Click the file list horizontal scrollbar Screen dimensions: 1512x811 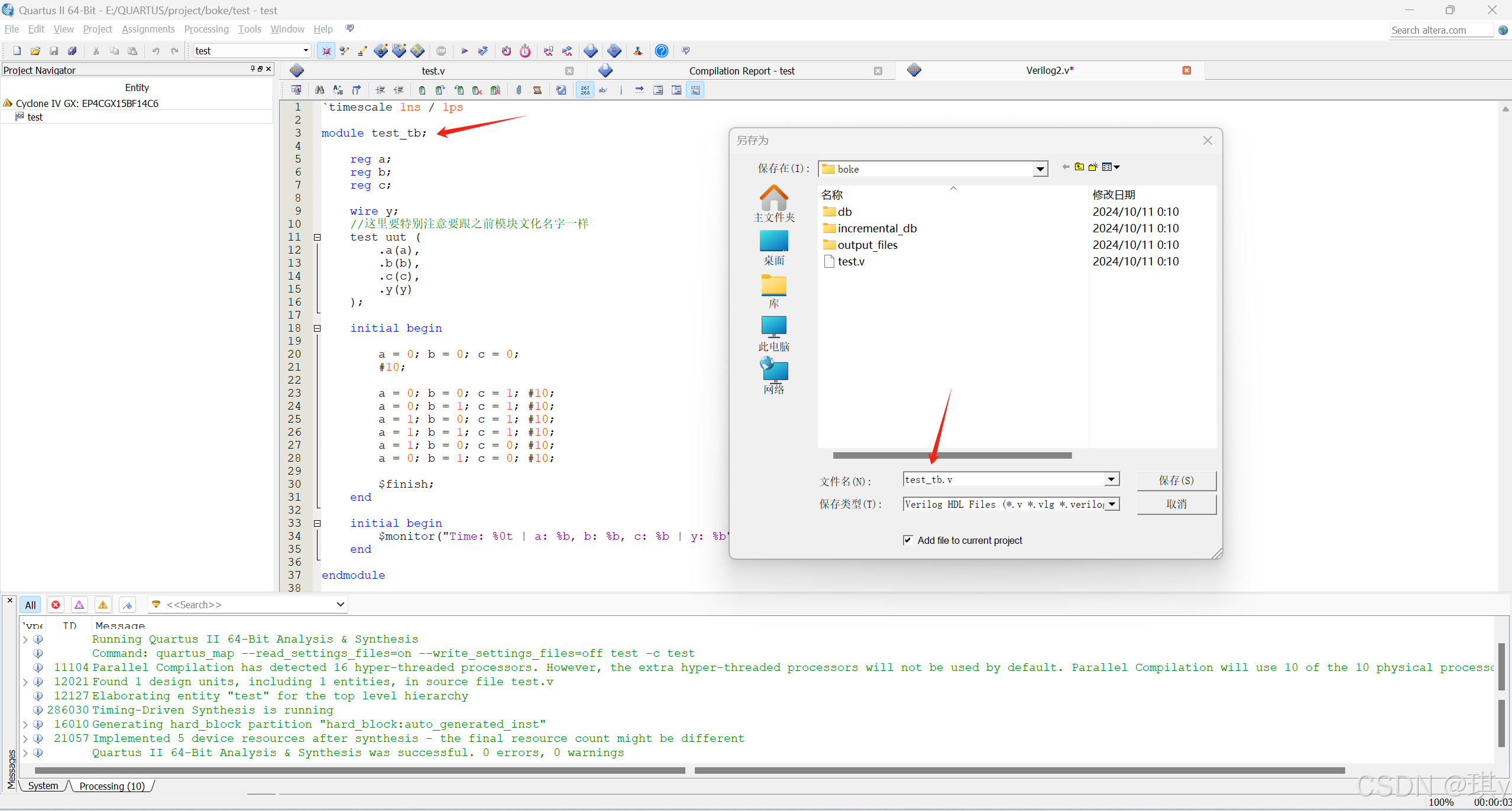[x=952, y=455]
